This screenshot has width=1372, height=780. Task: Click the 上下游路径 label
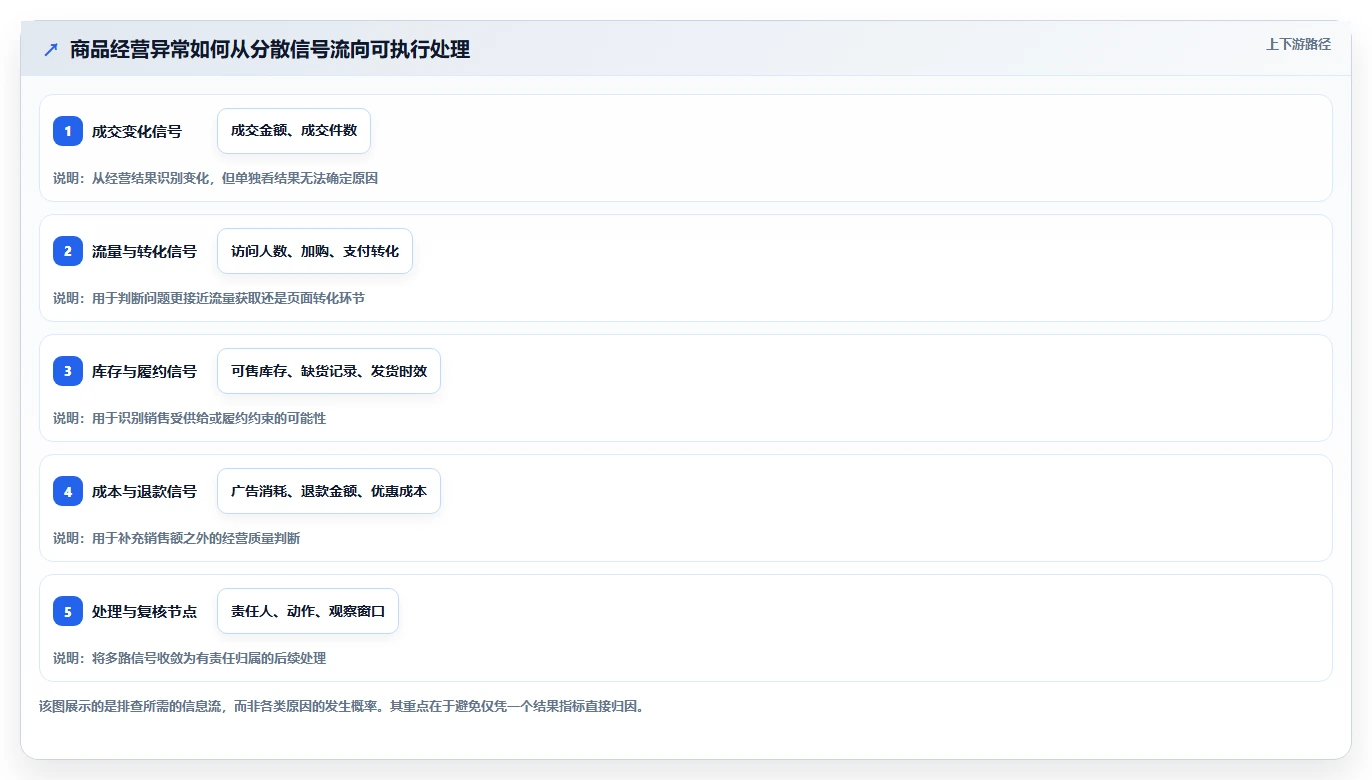1298,44
